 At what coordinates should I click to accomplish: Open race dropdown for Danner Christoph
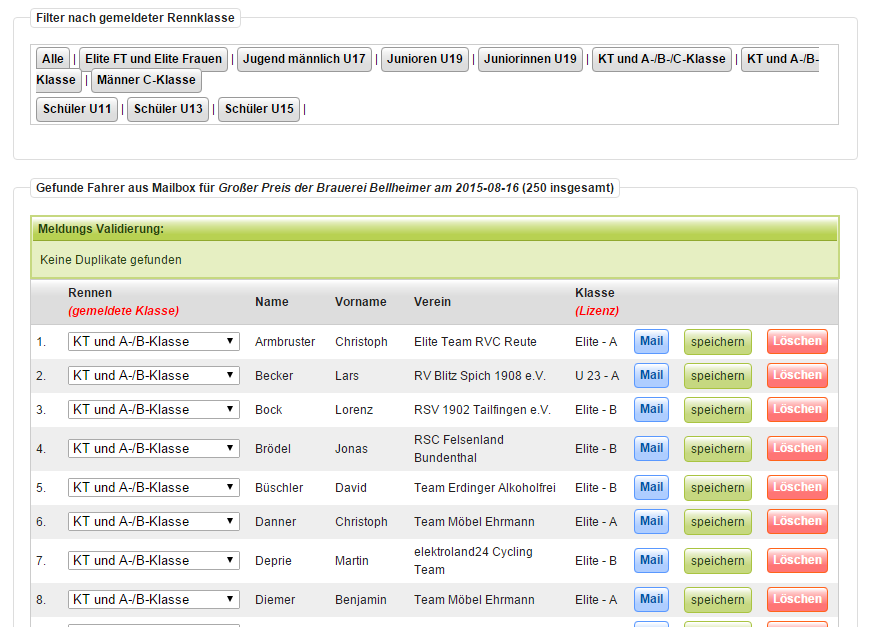point(154,522)
